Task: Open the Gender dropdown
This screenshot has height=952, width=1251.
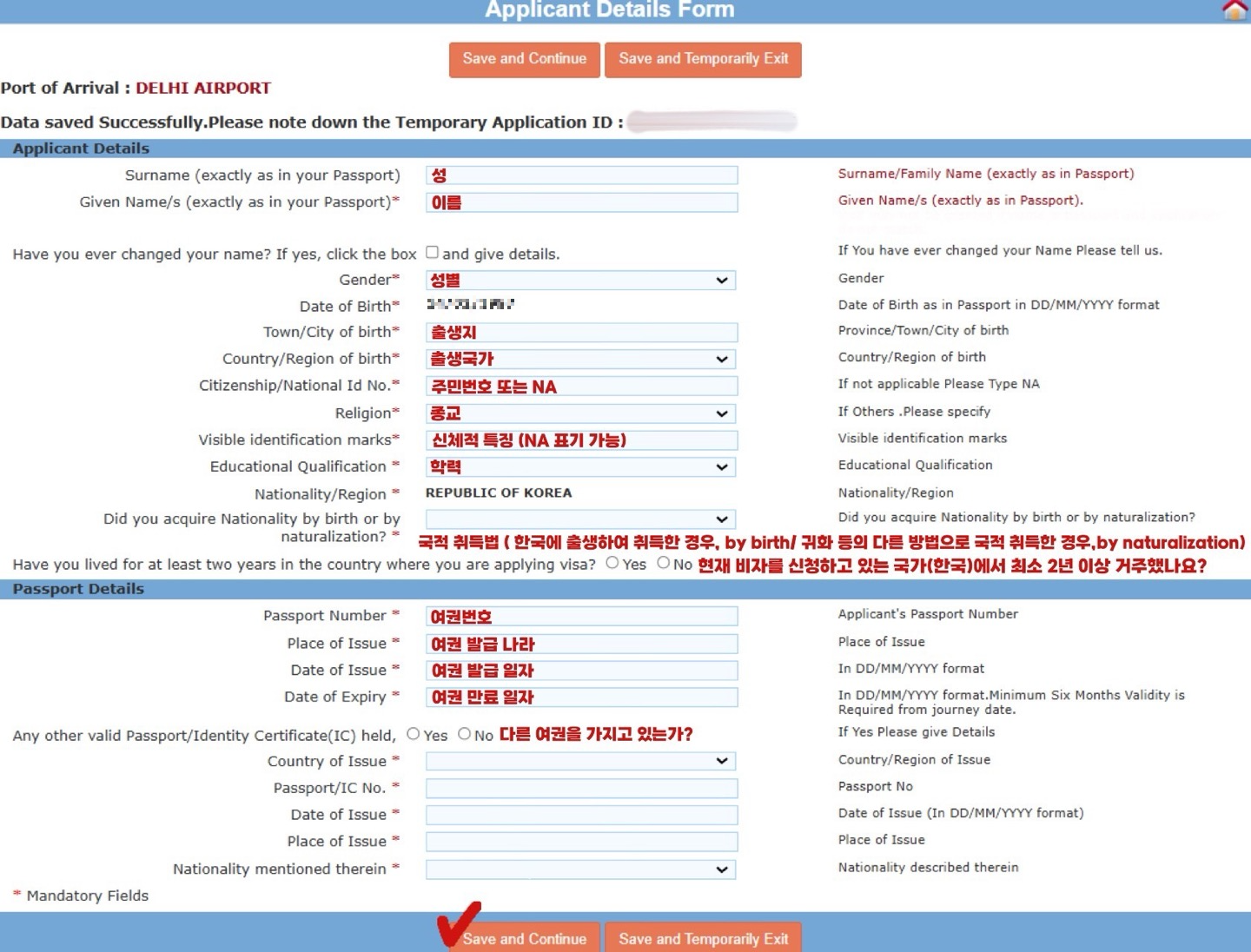Action: pyautogui.click(x=580, y=280)
